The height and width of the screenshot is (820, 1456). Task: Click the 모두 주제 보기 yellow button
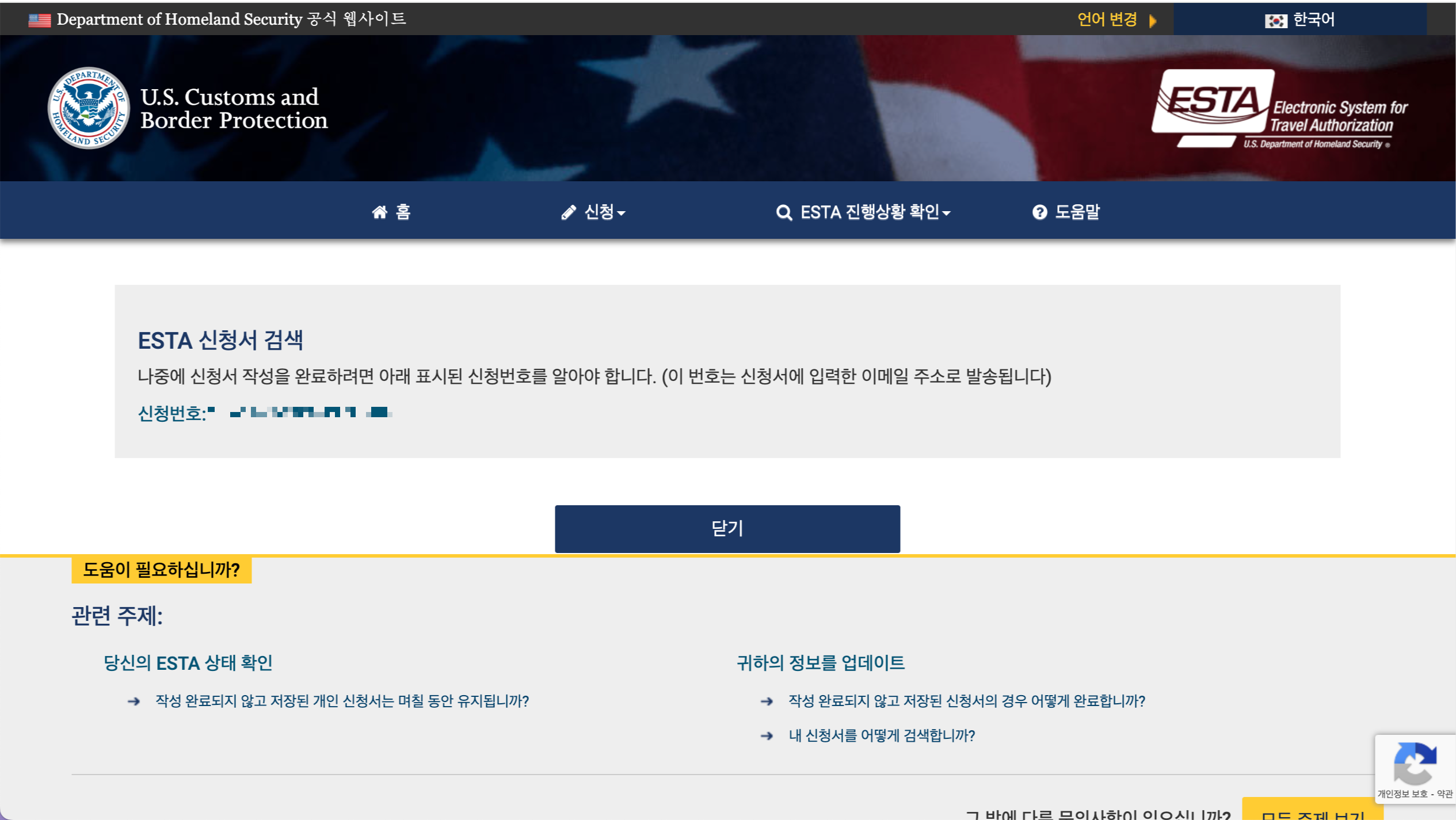(x=1312, y=813)
